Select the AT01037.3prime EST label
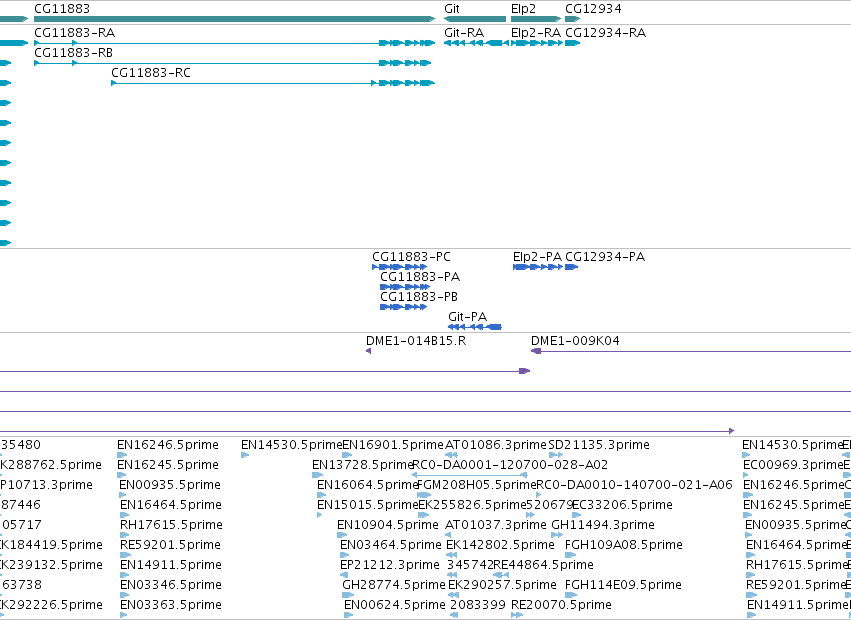The width and height of the screenshot is (851, 620). click(496, 525)
